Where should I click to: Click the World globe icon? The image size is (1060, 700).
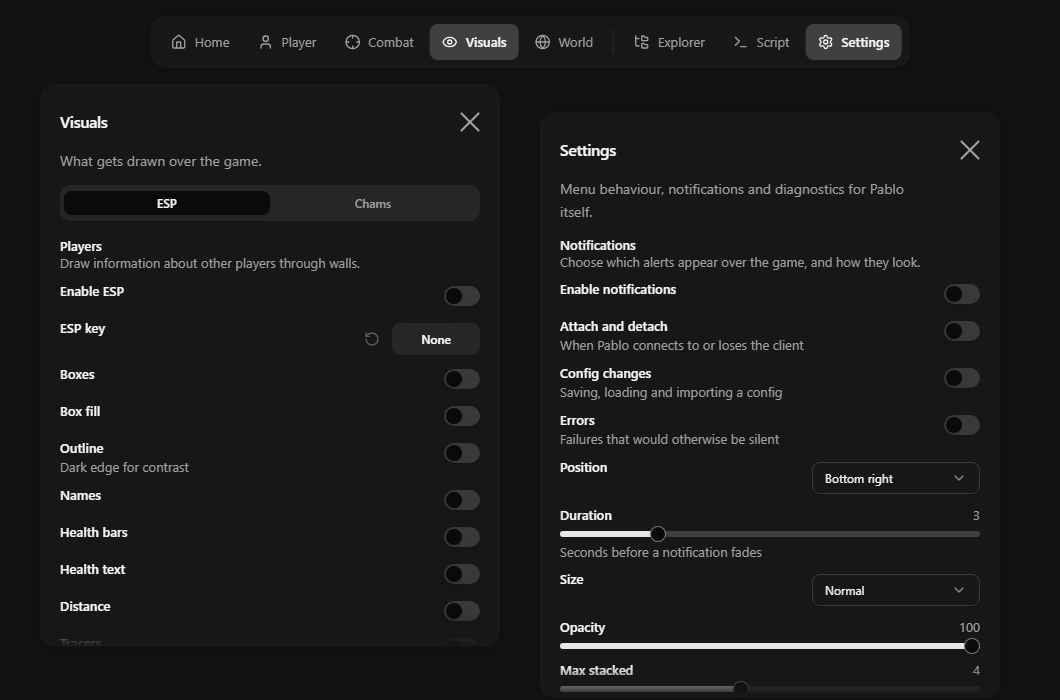point(542,42)
